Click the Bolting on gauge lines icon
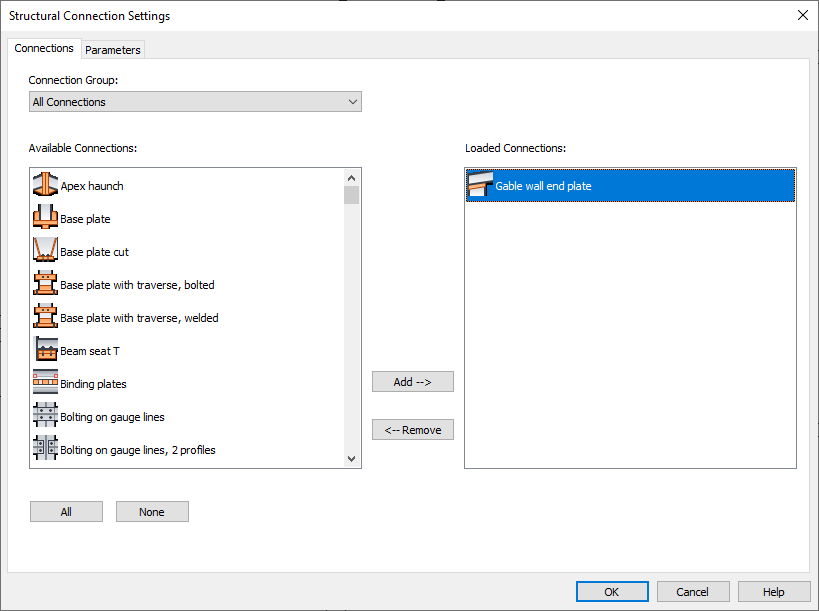This screenshot has height=611, width=819. [44, 415]
